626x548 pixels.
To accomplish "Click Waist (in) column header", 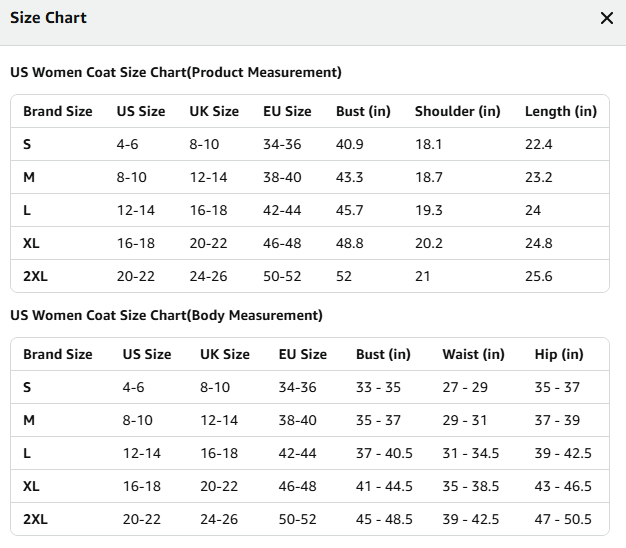I will pyautogui.click(x=473, y=354).
